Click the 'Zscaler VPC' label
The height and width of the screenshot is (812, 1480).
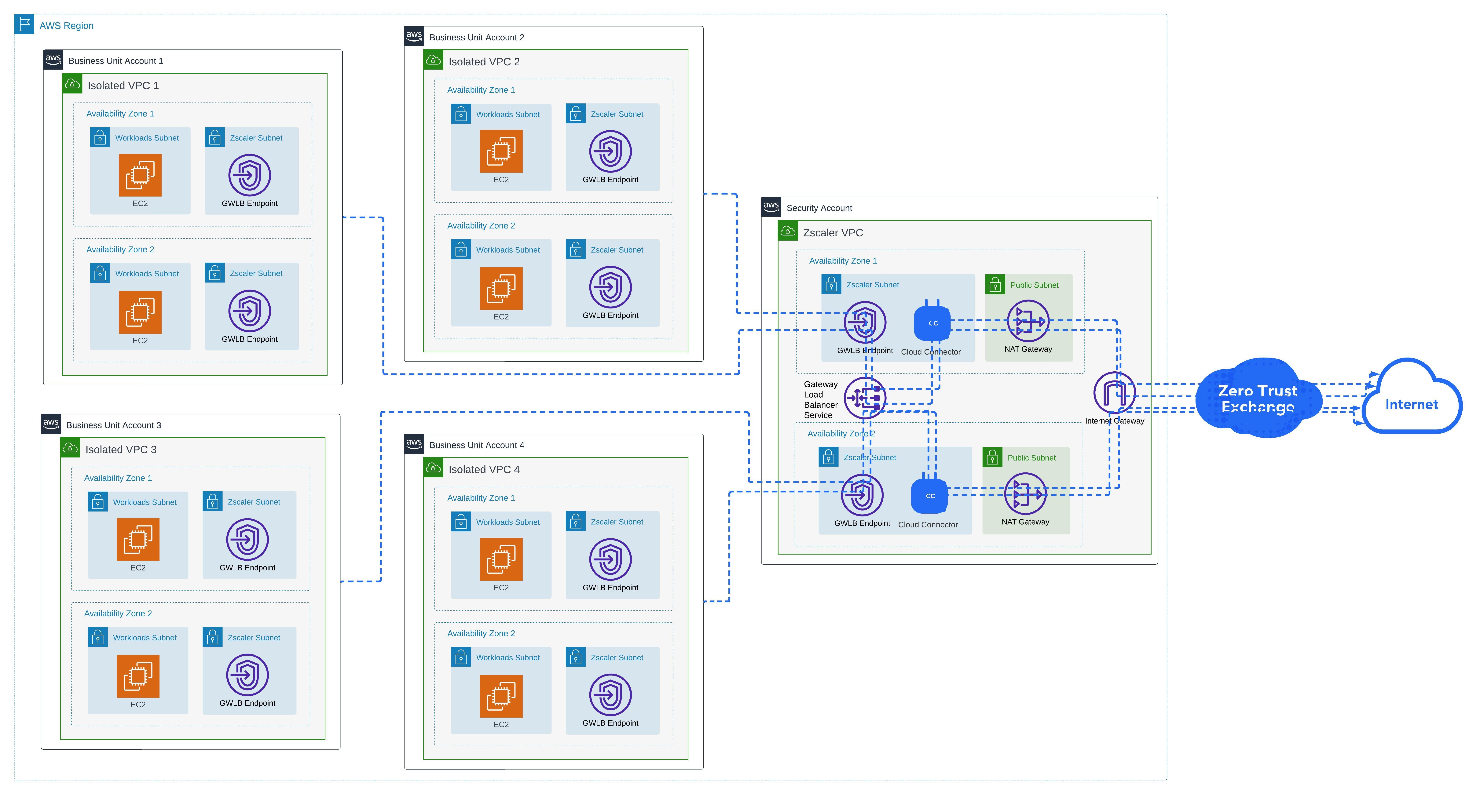pyautogui.click(x=833, y=233)
